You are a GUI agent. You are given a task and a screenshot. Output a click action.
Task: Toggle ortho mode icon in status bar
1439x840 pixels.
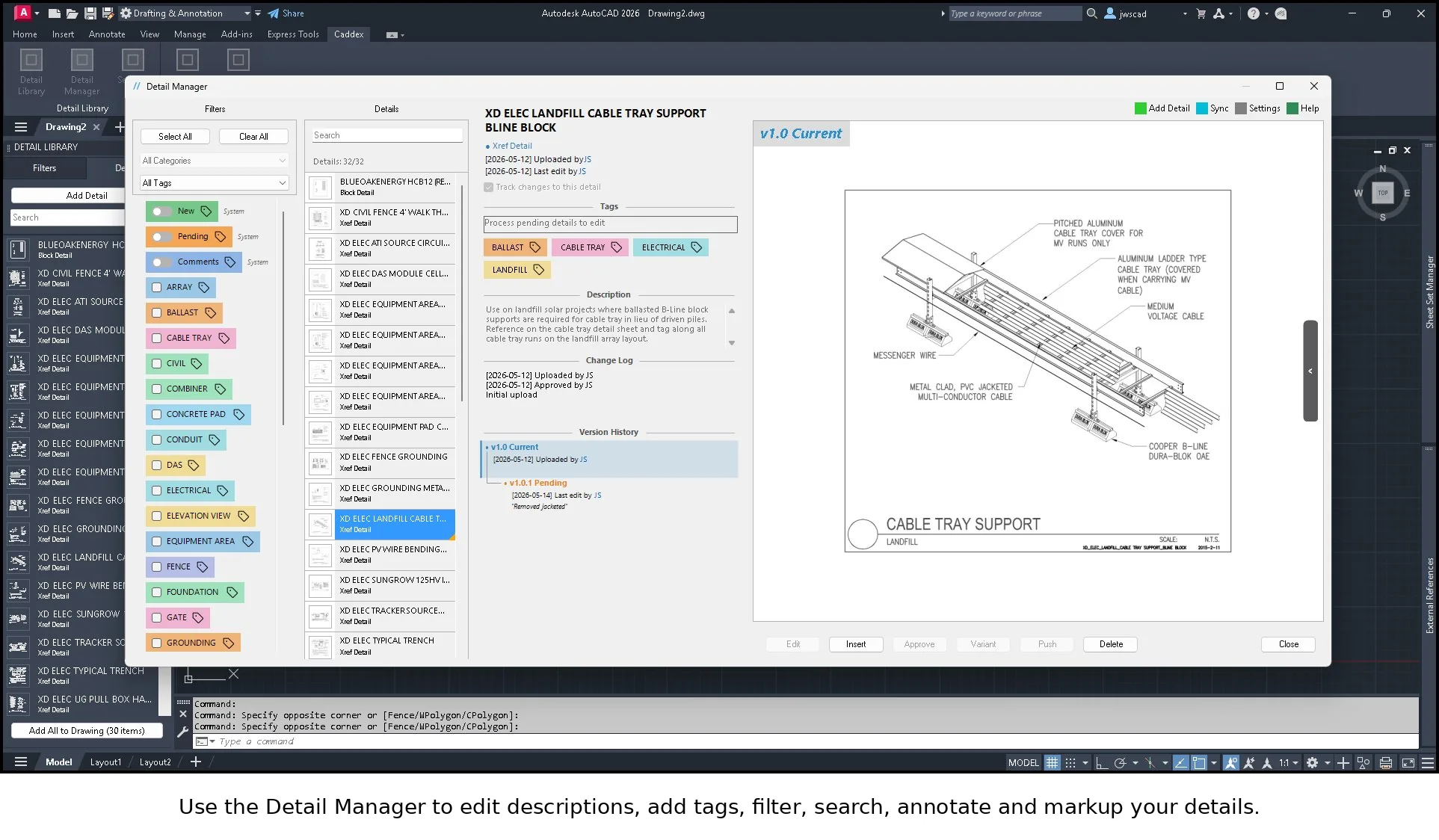click(1101, 762)
